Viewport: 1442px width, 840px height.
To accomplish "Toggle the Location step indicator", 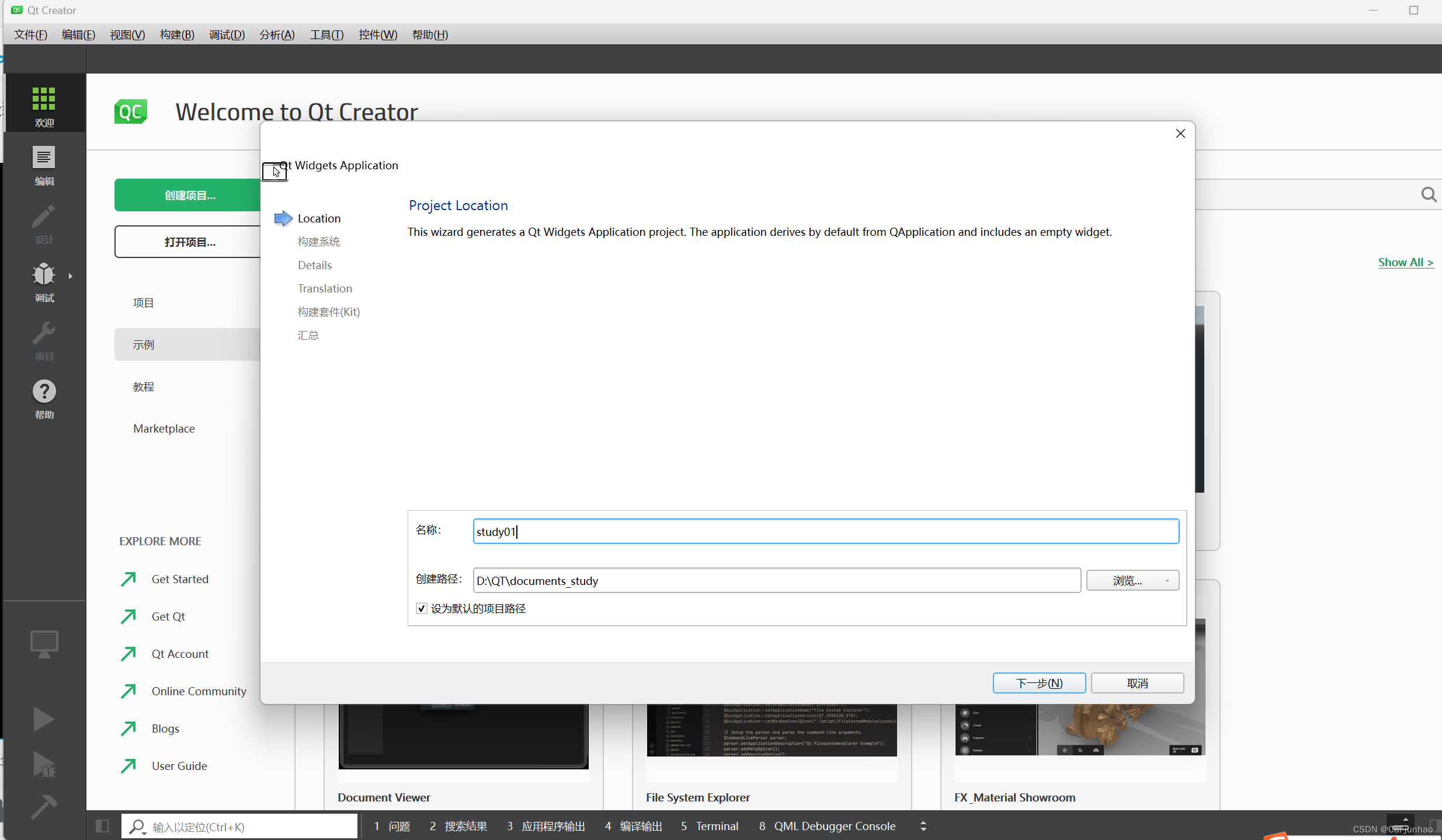I will pos(319,218).
